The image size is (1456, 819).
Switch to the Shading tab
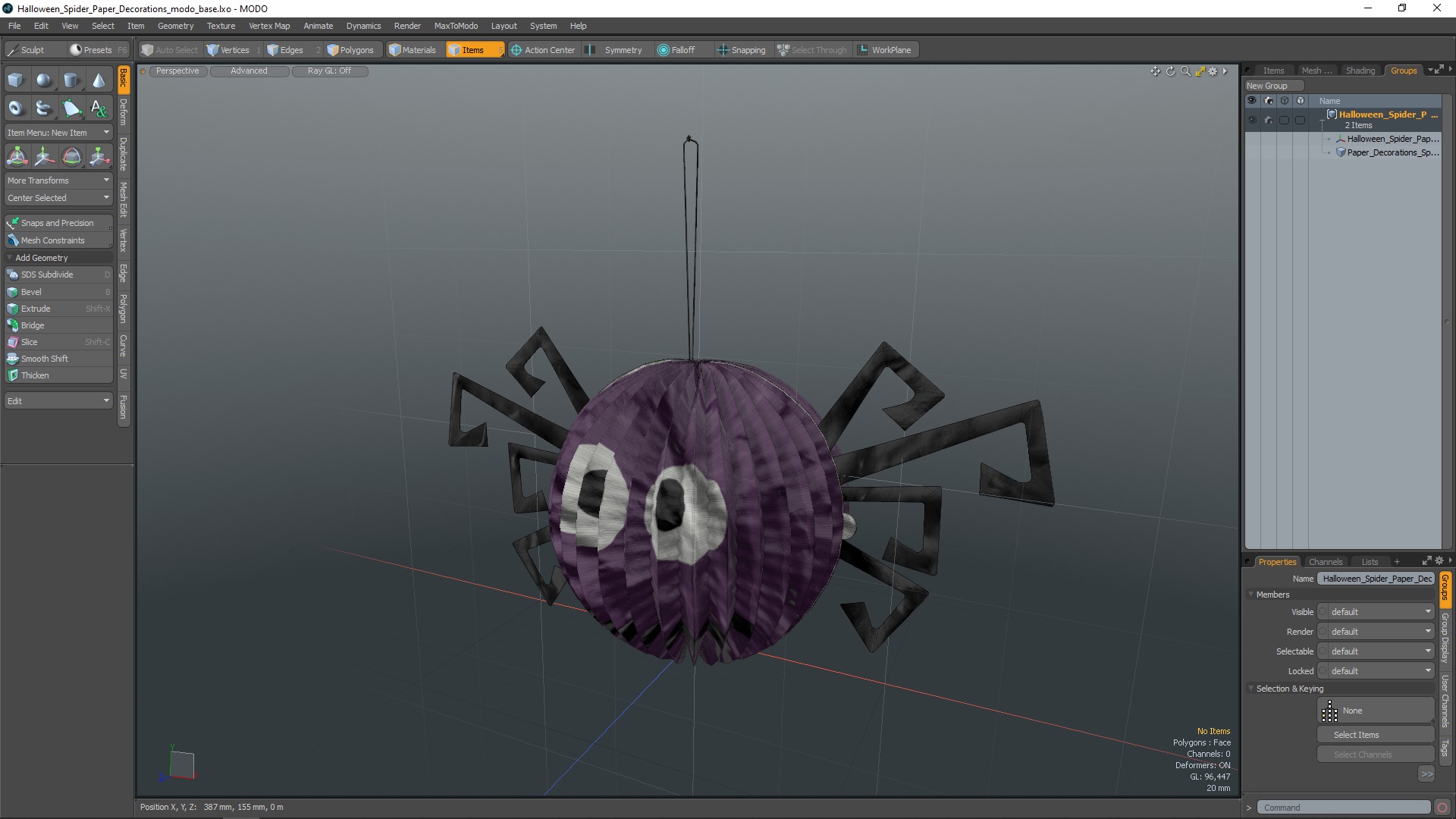click(x=1360, y=71)
